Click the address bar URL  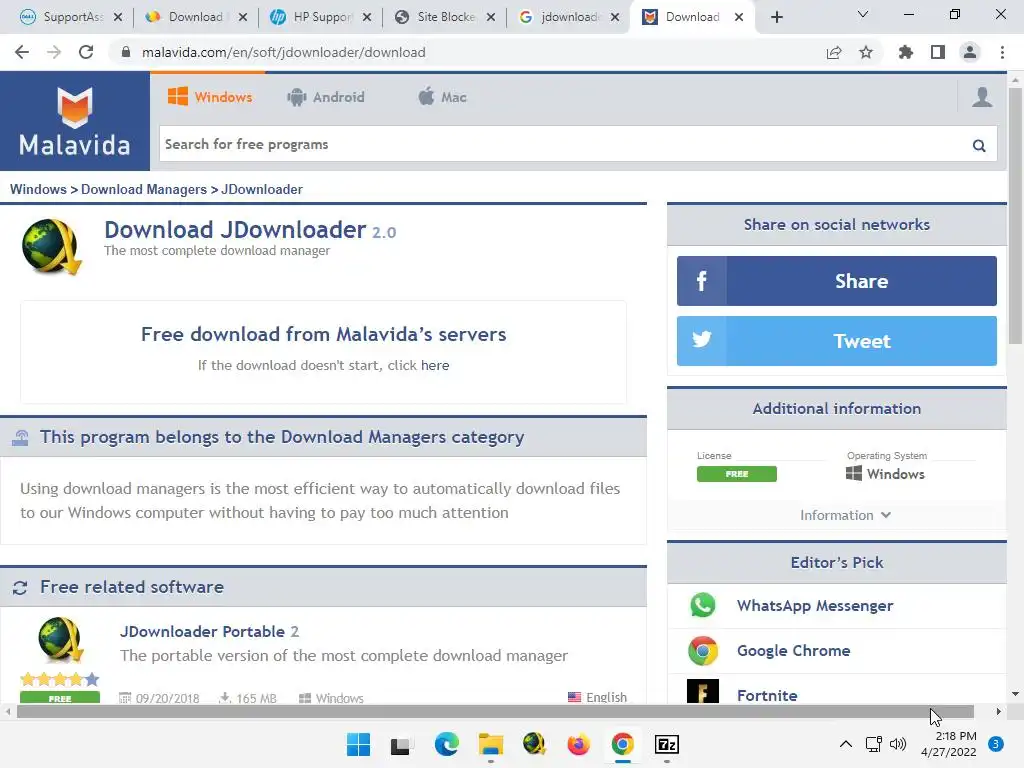click(283, 52)
